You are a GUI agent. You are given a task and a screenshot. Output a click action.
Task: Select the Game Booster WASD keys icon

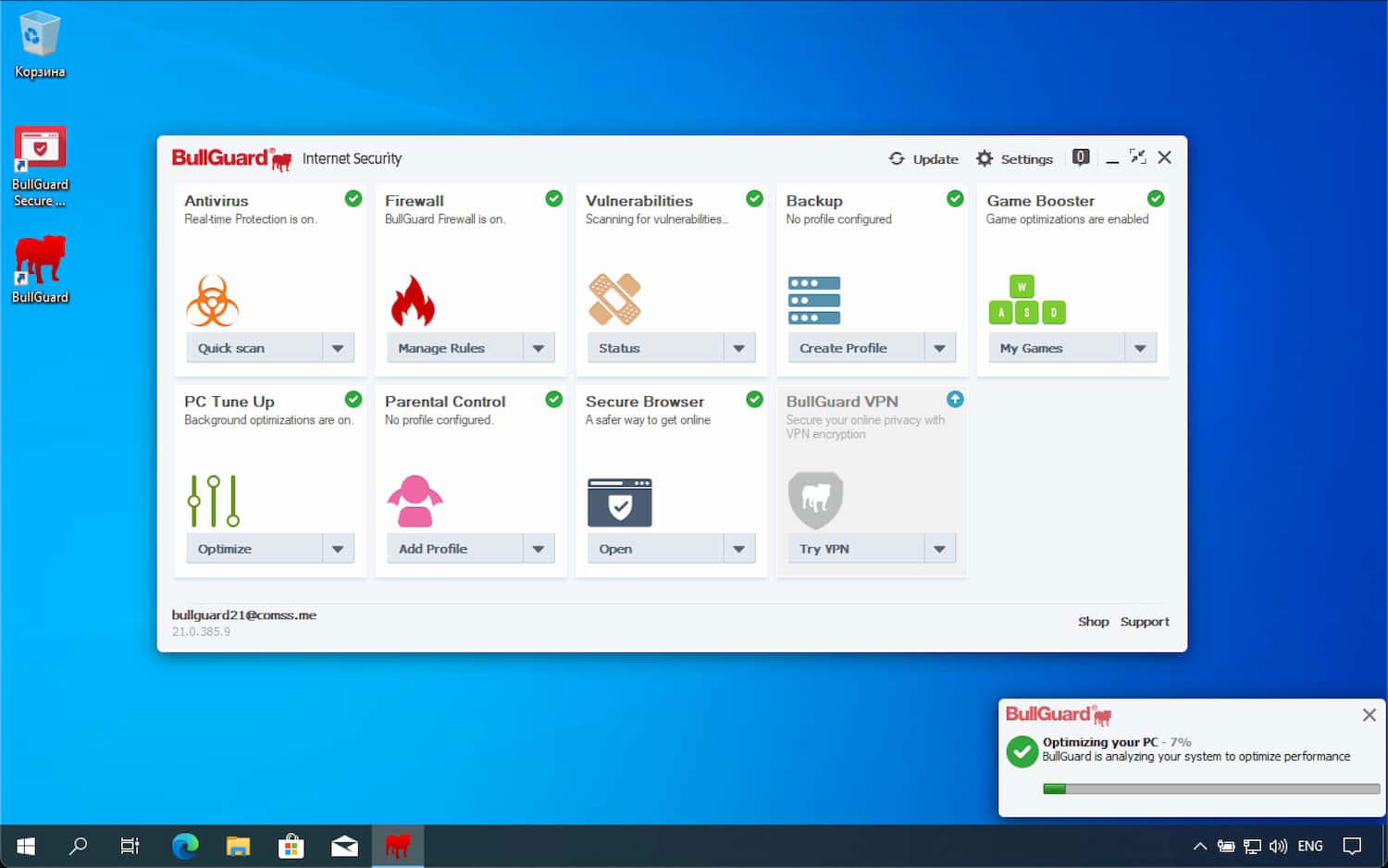pyautogui.click(x=1027, y=299)
